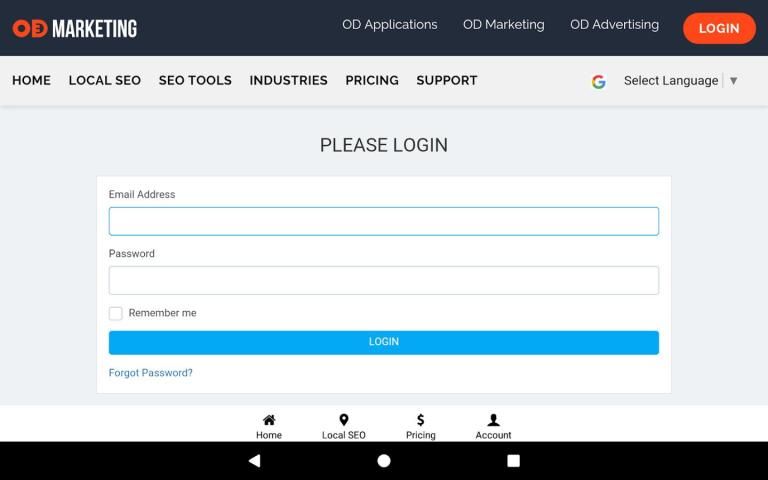Click the Google translate G icon
Screen dimensions: 768x480
coord(598,81)
